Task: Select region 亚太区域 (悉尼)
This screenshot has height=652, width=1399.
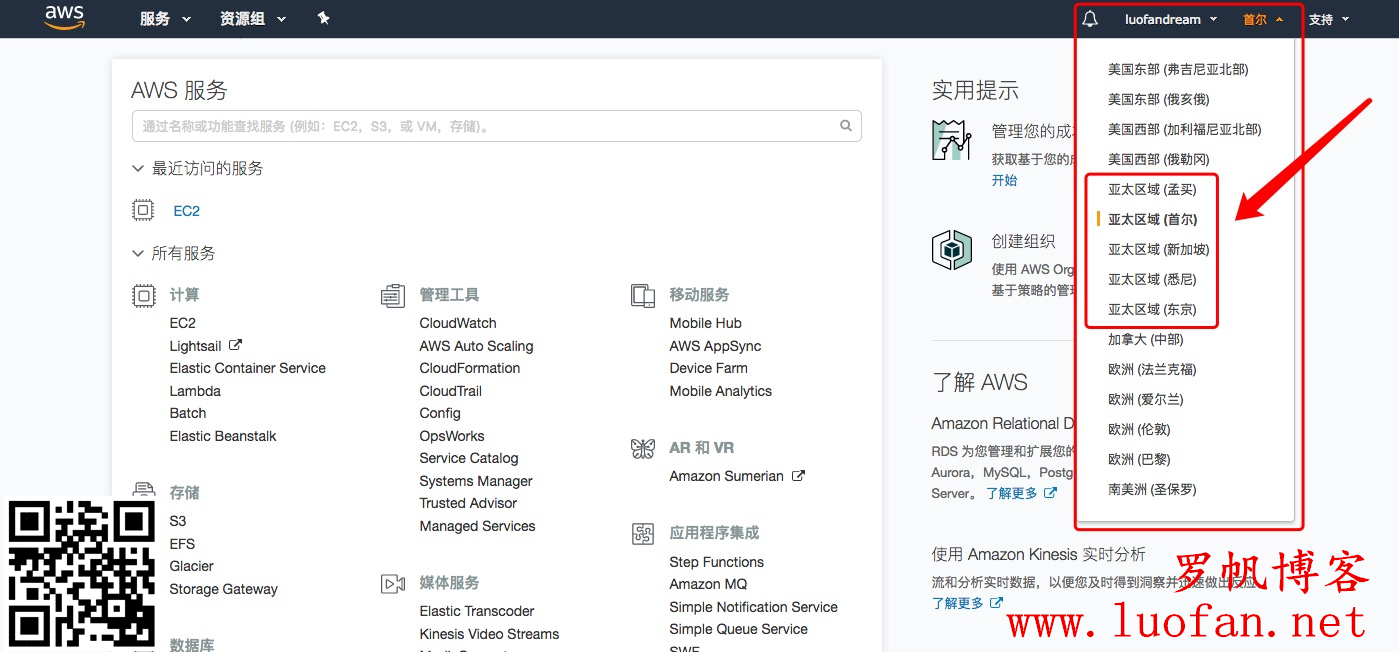Action: point(1152,279)
